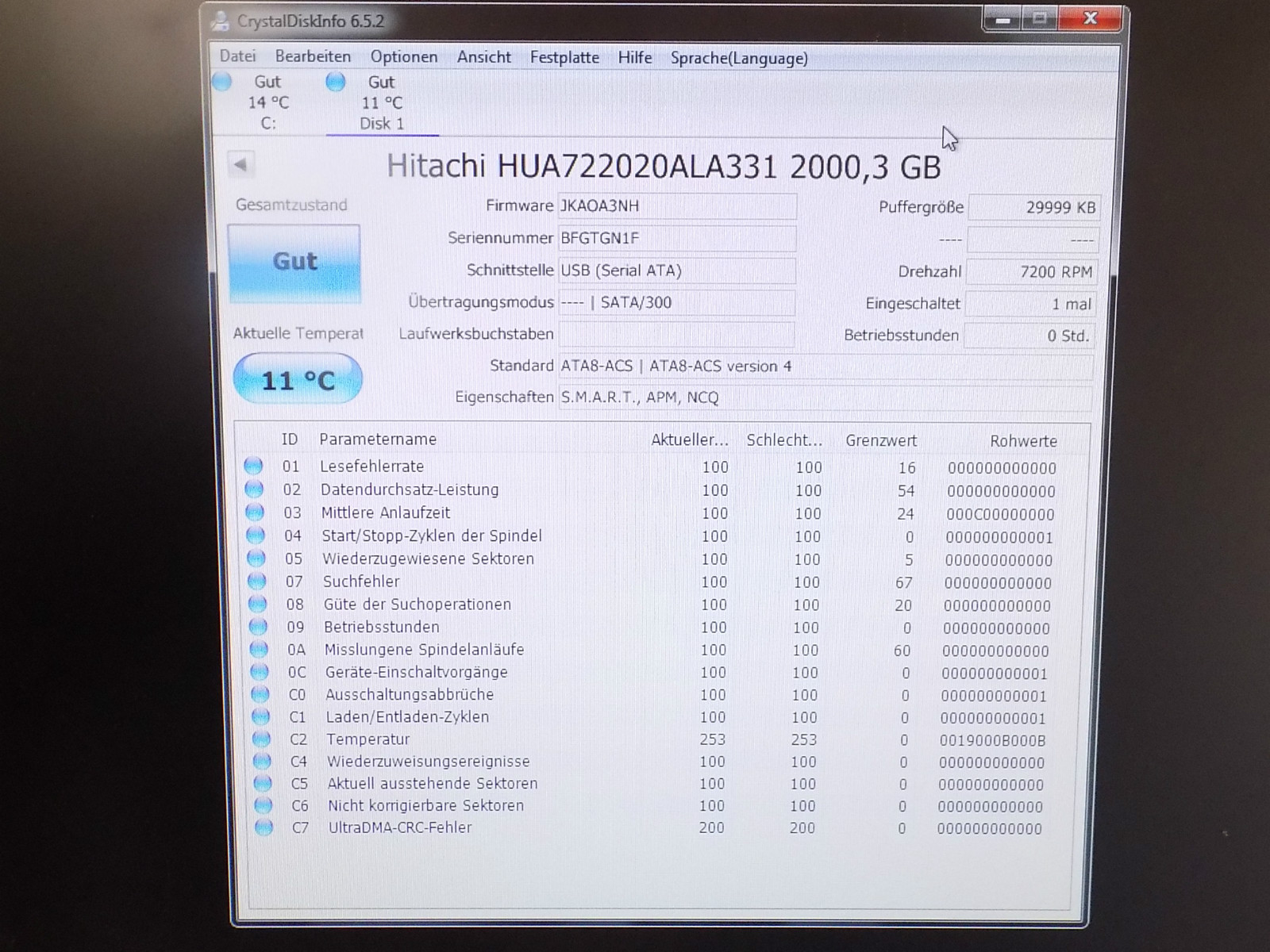1270x952 pixels.
Task: Open the Festplatte menu
Action: click(x=564, y=57)
